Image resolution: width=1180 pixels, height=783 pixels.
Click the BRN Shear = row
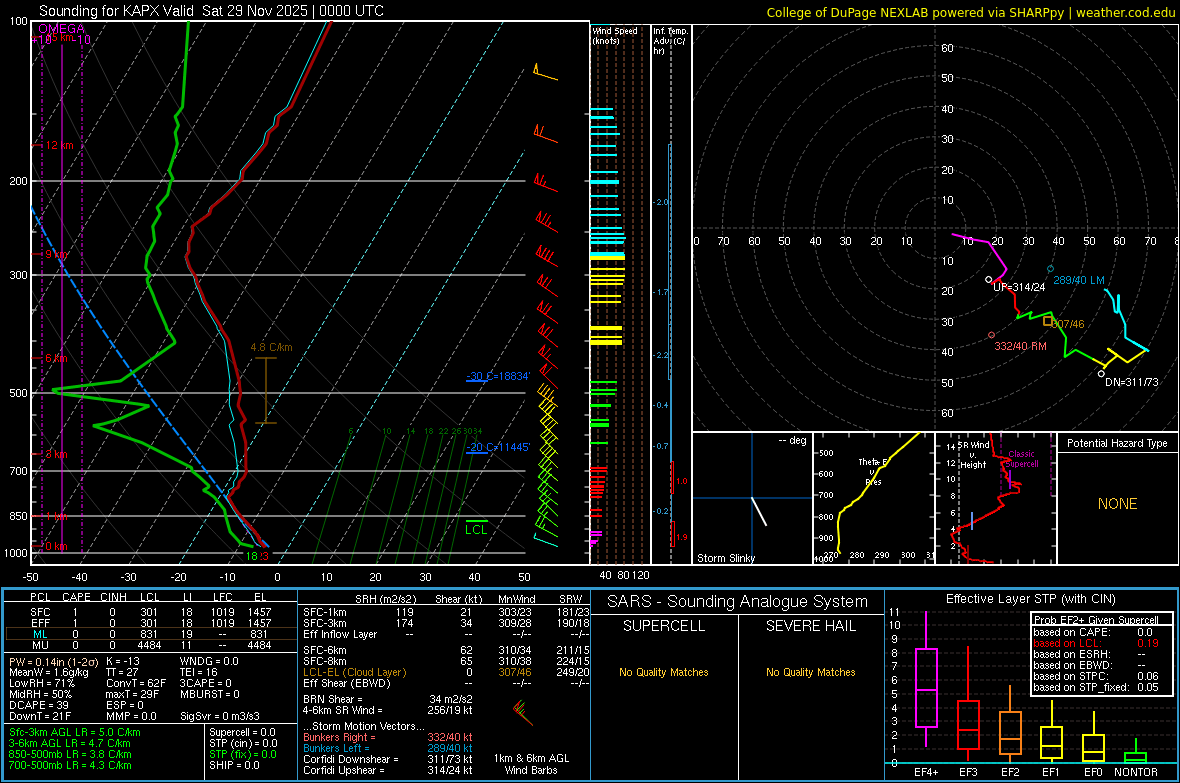point(388,699)
